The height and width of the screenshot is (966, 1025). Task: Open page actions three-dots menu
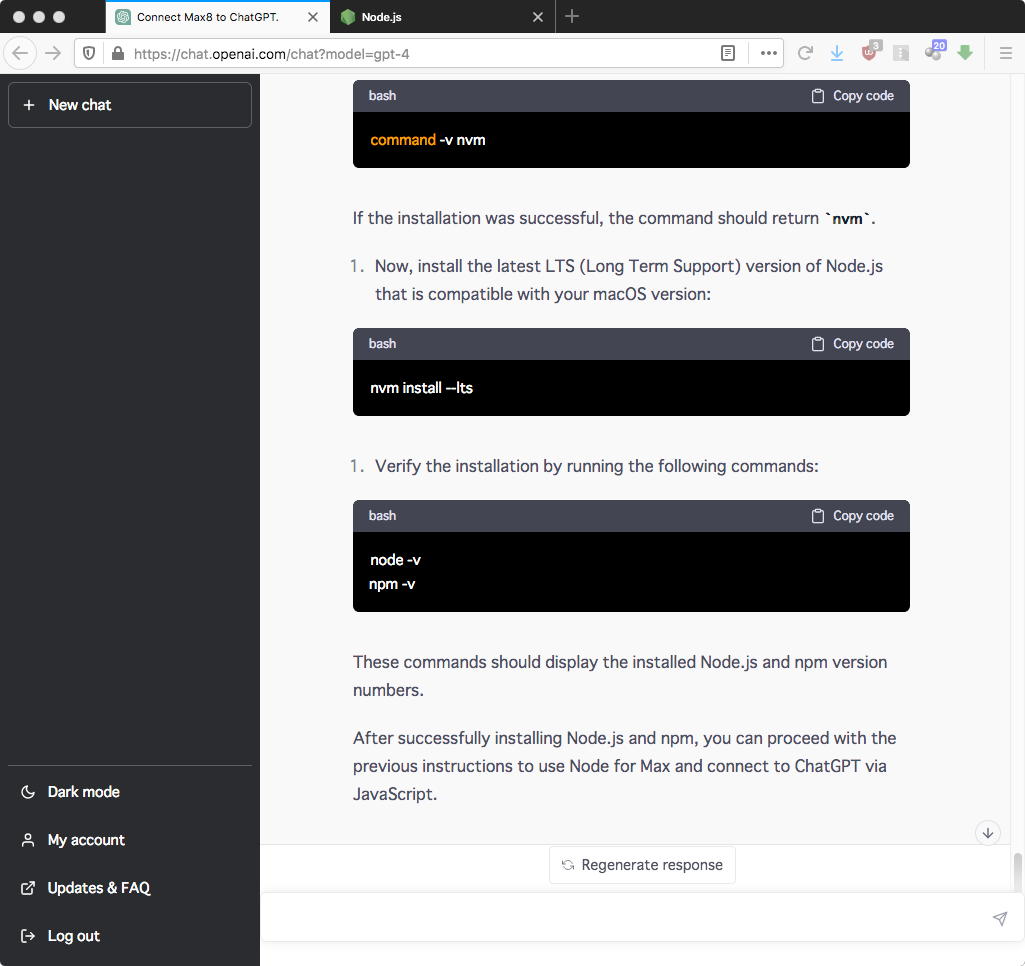click(769, 53)
